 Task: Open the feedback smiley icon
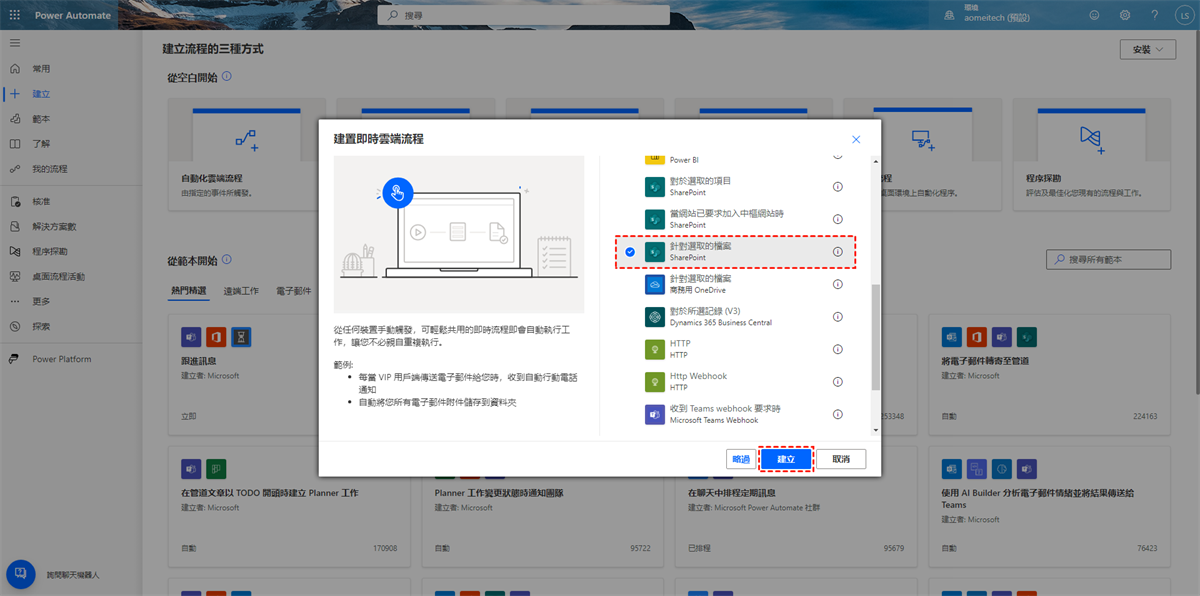1095,15
